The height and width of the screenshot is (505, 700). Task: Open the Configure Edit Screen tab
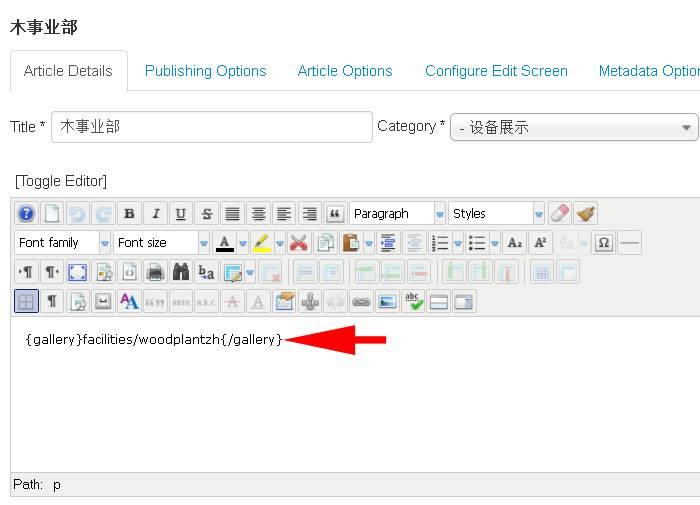(x=496, y=71)
